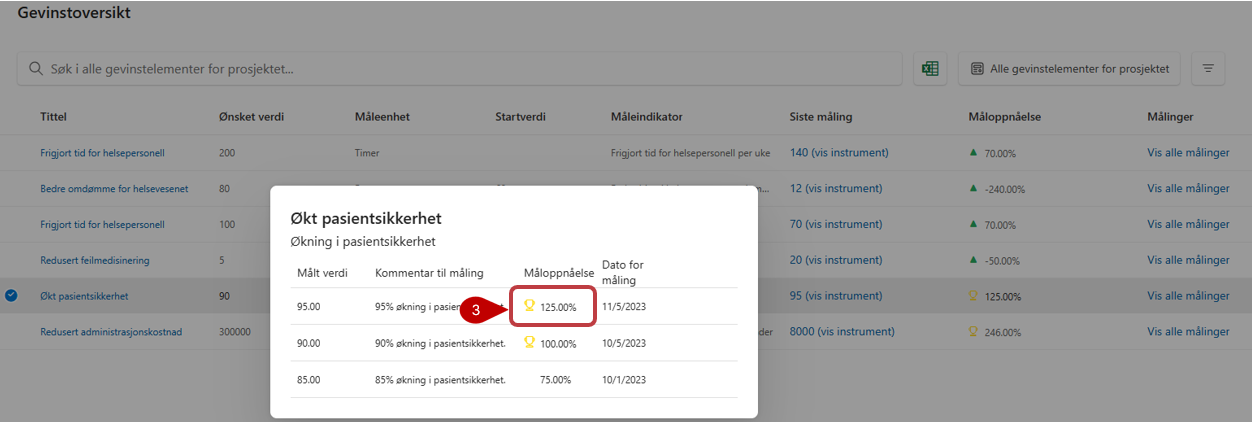Click Vis alle målinger for Redusert administrasjonskostnad
The height and width of the screenshot is (422, 1252).
[1188, 332]
